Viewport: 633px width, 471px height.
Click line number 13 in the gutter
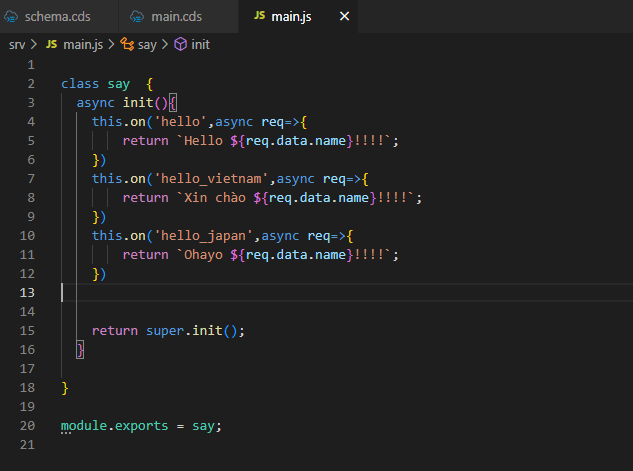tap(27, 292)
